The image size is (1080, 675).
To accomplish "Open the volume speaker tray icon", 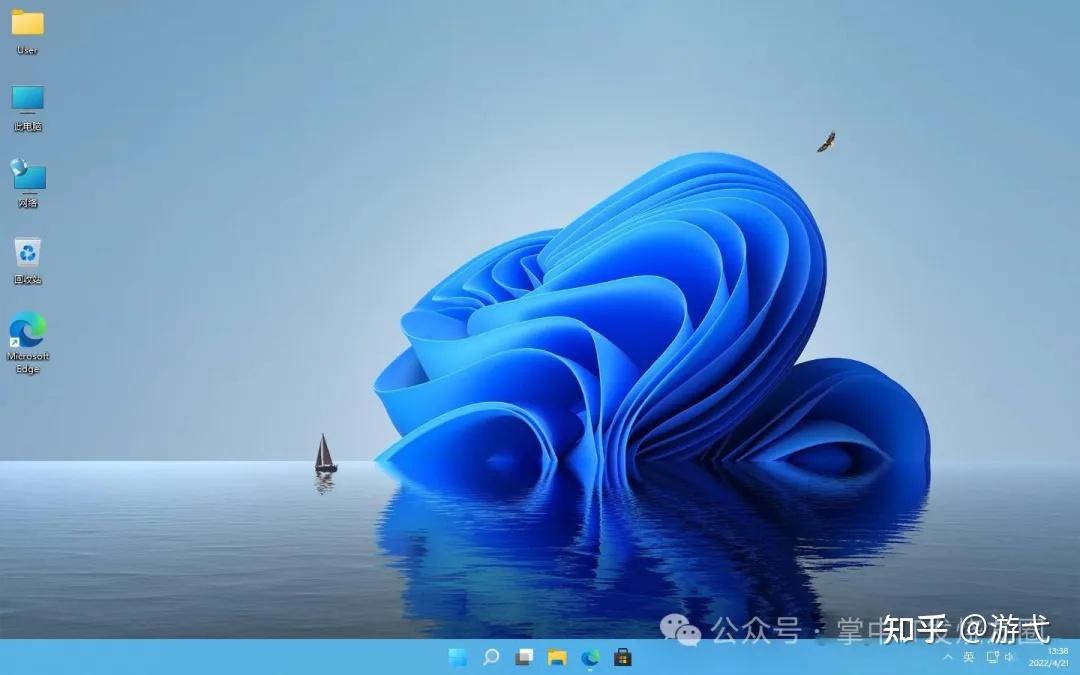I will pos(1010,657).
